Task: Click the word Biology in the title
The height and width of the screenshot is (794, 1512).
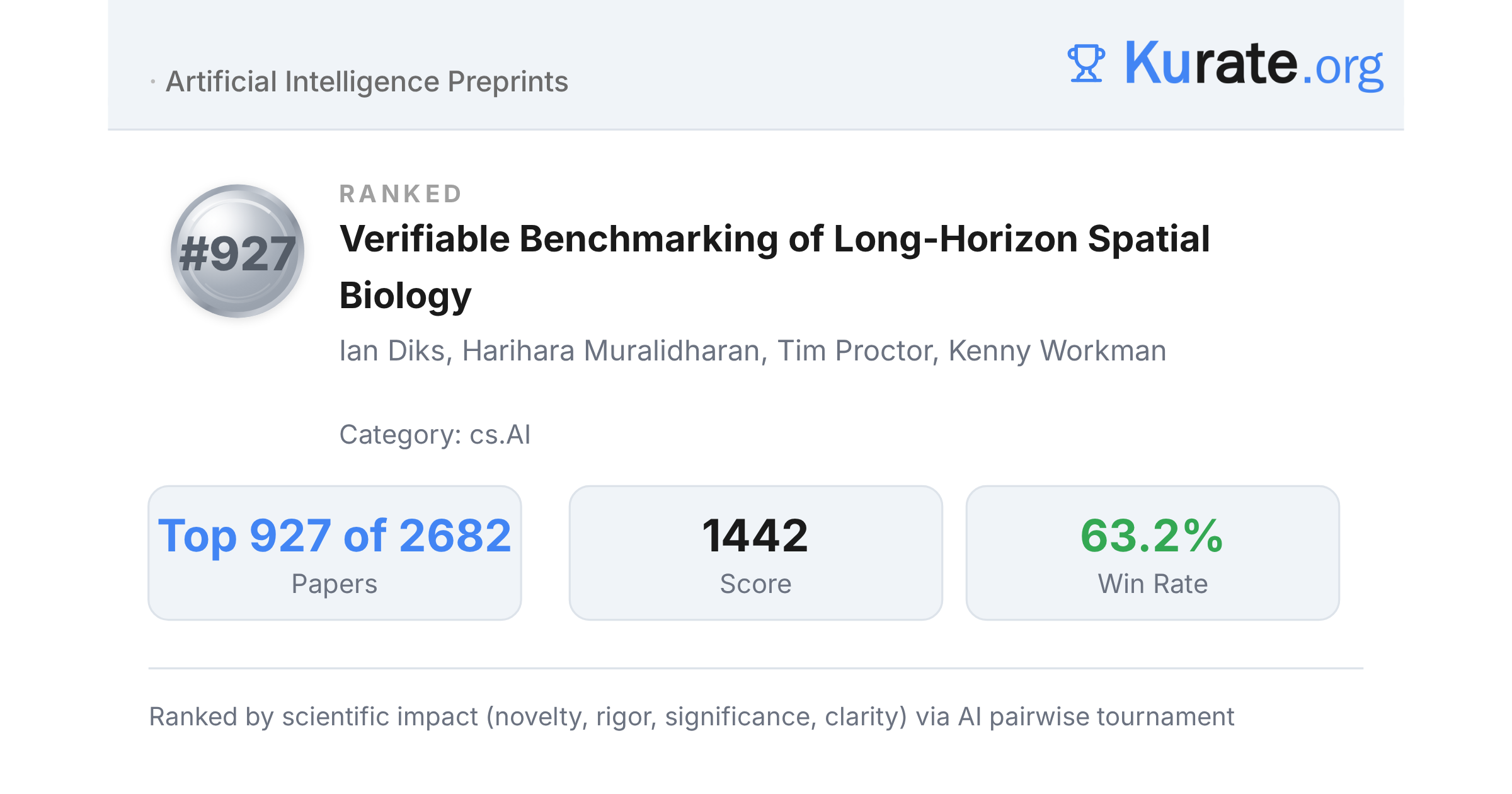Action: tap(405, 296)
